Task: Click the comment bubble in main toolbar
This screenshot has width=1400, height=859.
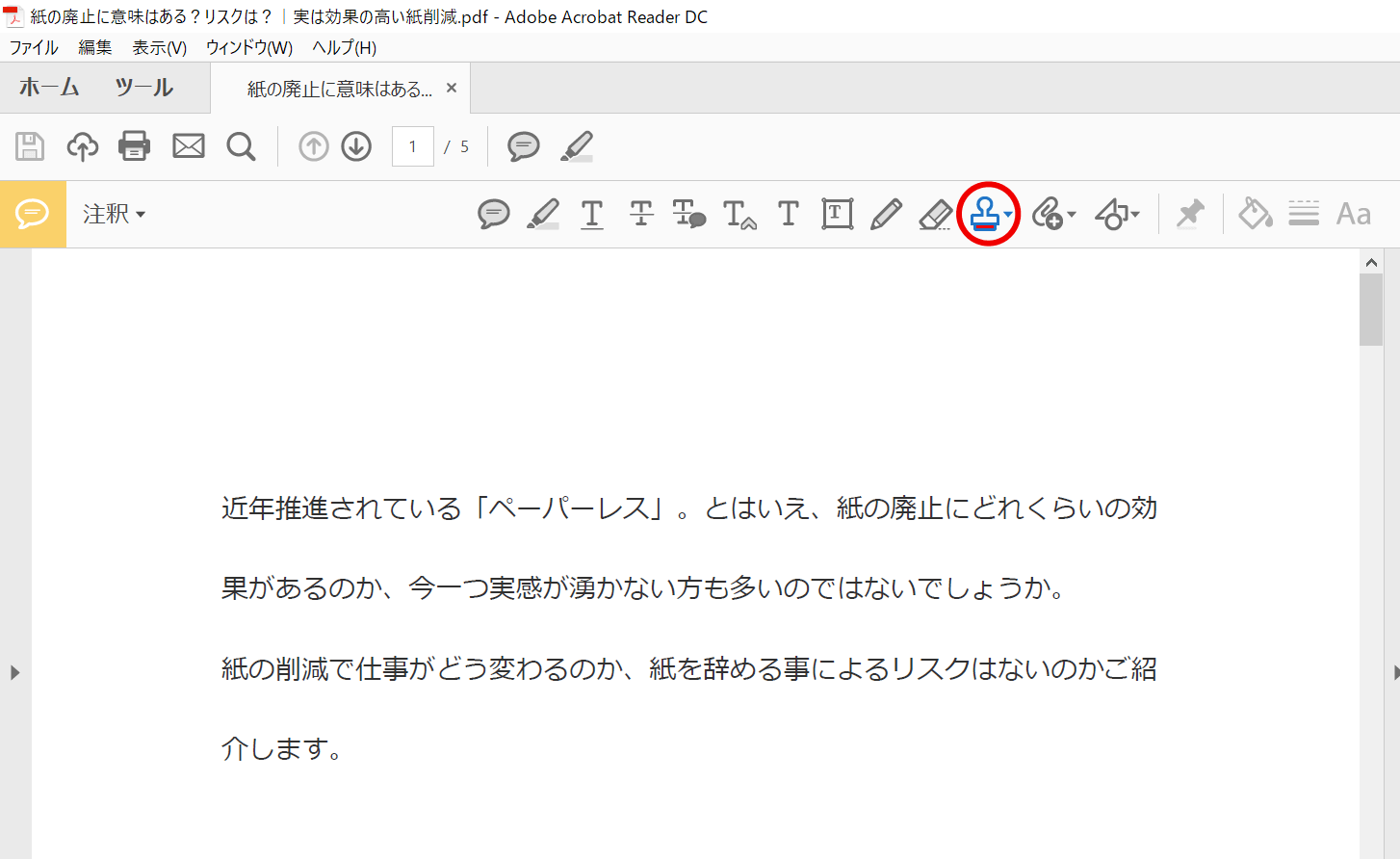Action: (523, 146)
